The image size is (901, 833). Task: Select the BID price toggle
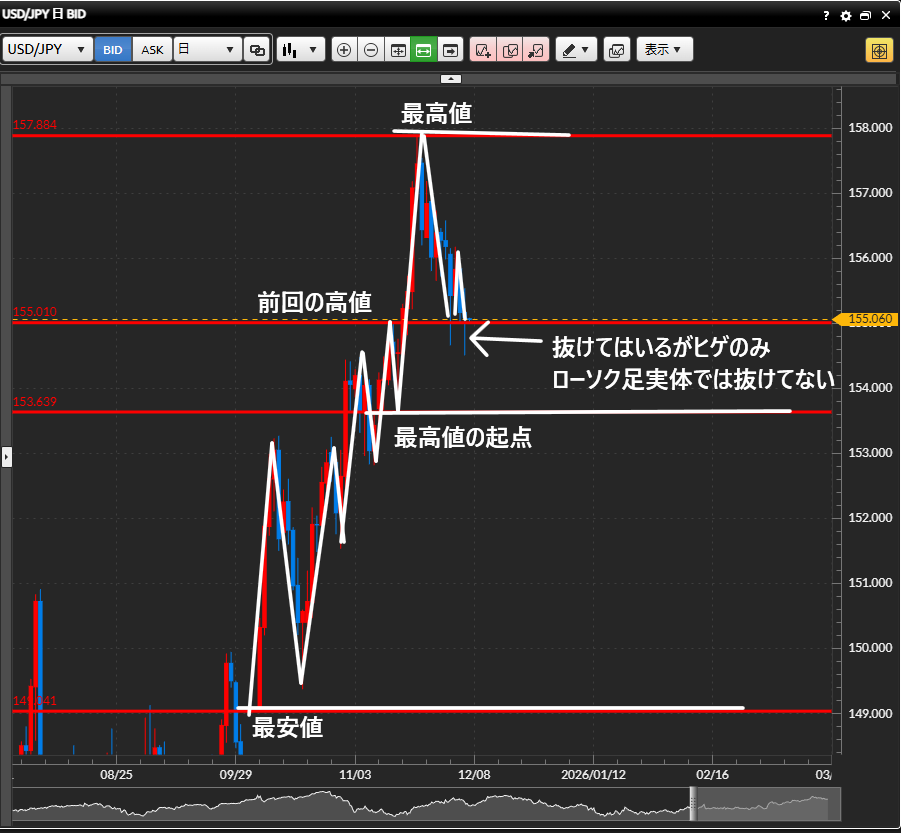(114, 50)
